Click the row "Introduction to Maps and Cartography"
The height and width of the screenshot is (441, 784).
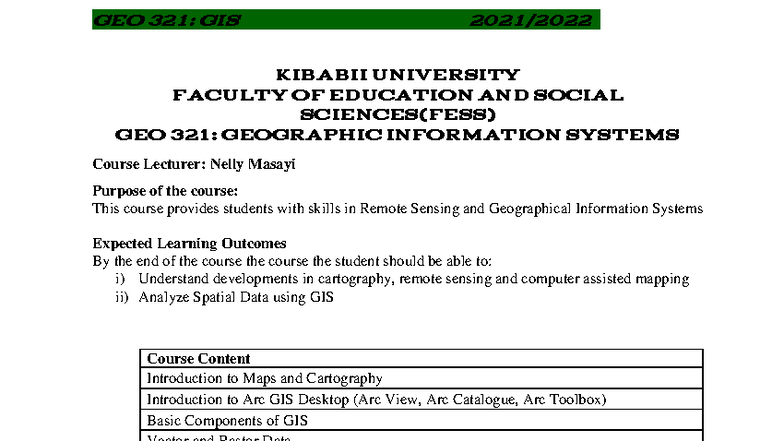422,378
